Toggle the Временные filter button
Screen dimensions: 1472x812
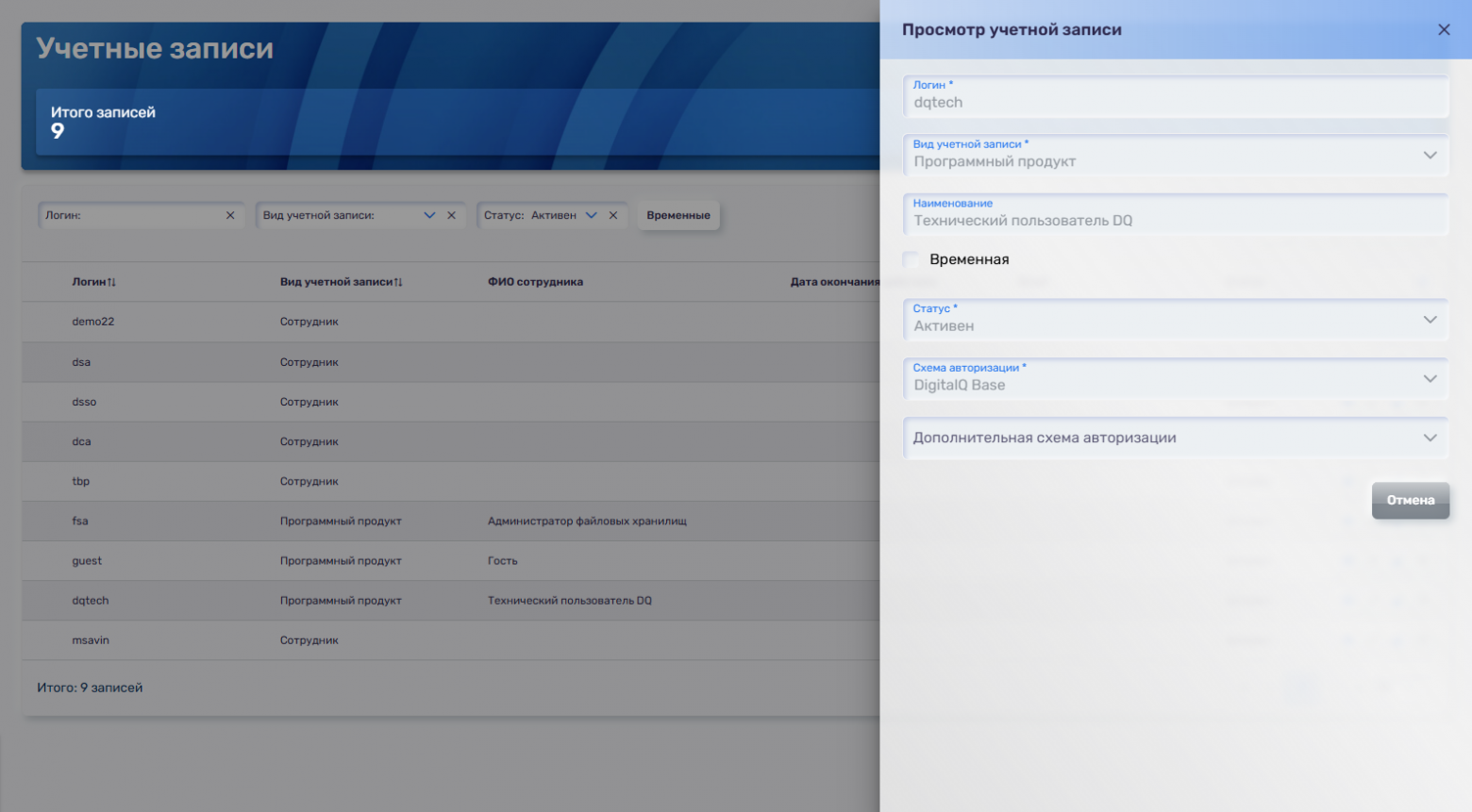pyautogui.click(x=677, y=216)
